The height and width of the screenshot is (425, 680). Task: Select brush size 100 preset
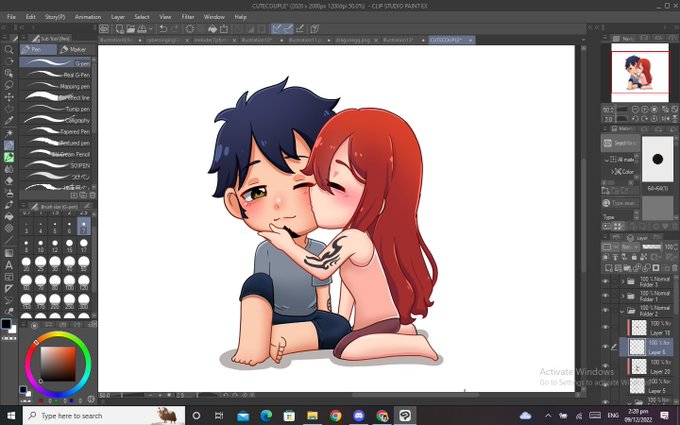coord(69,282)
